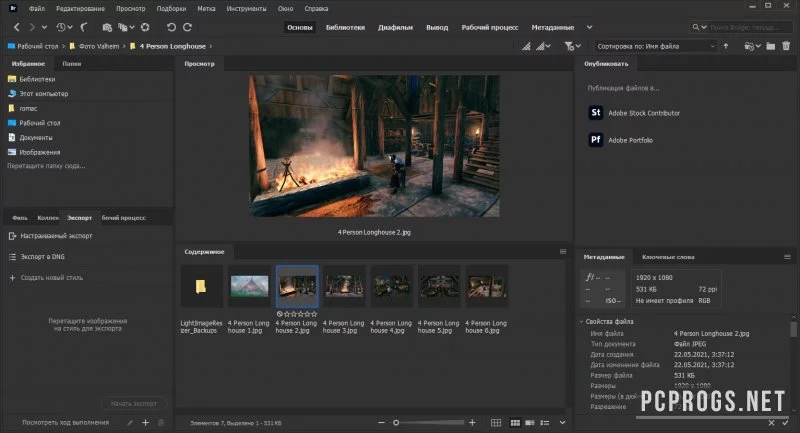The width and height of the screenshot is (800, 433).
Task: Switch to the Метаданные workspace
Action: tap(553, 28)
